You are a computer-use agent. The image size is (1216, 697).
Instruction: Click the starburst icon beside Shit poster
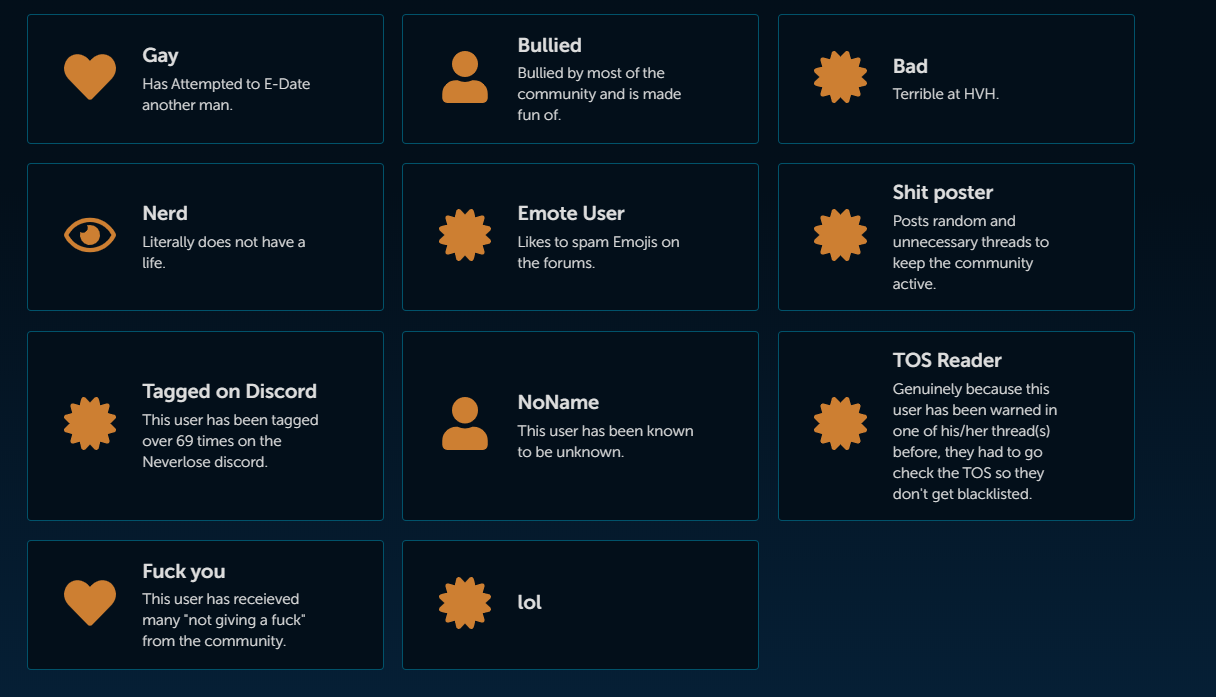[840, 235]
